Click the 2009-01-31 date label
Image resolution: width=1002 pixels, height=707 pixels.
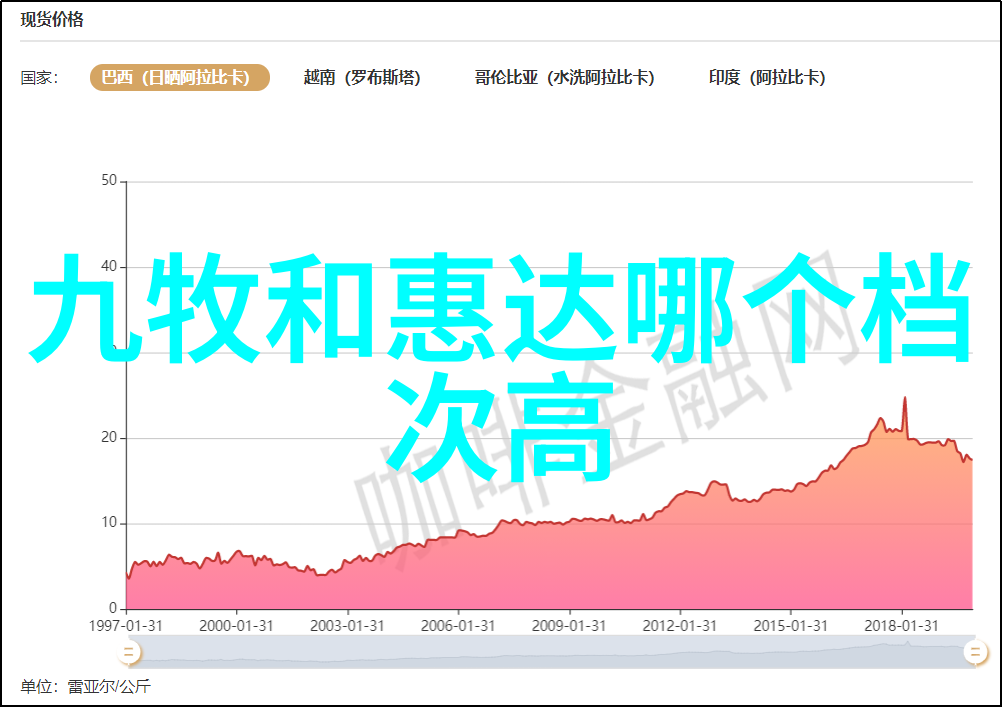click(x=569, y=625)
